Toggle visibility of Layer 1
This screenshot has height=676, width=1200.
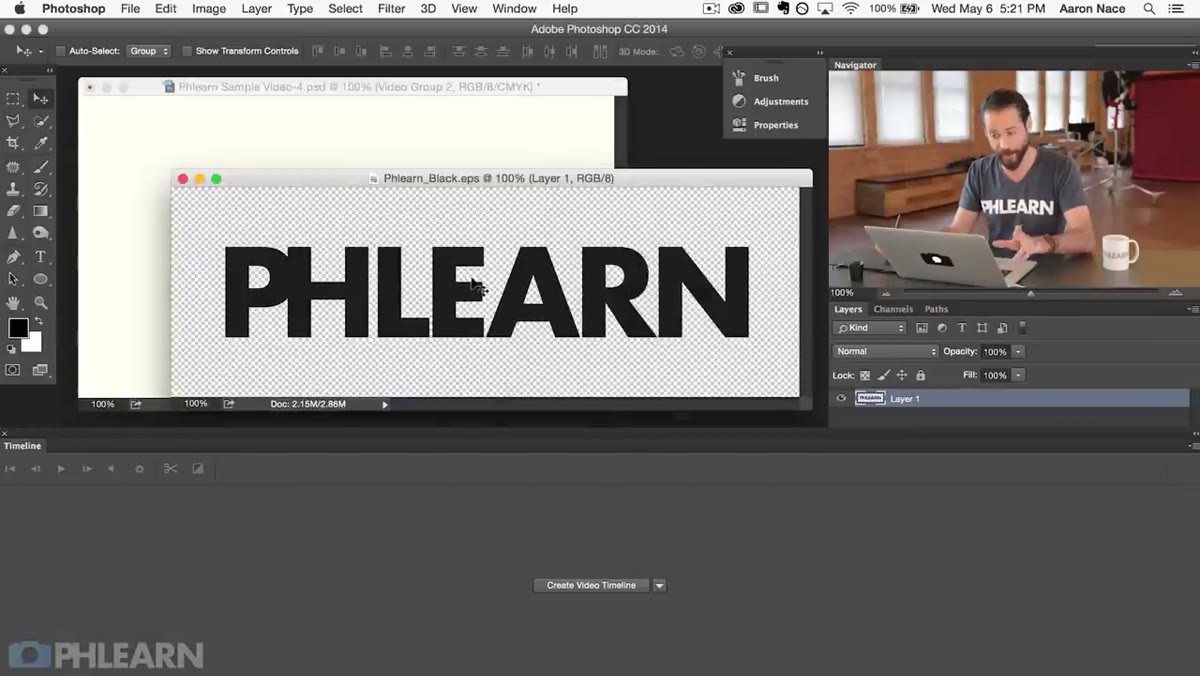(841, 398)
